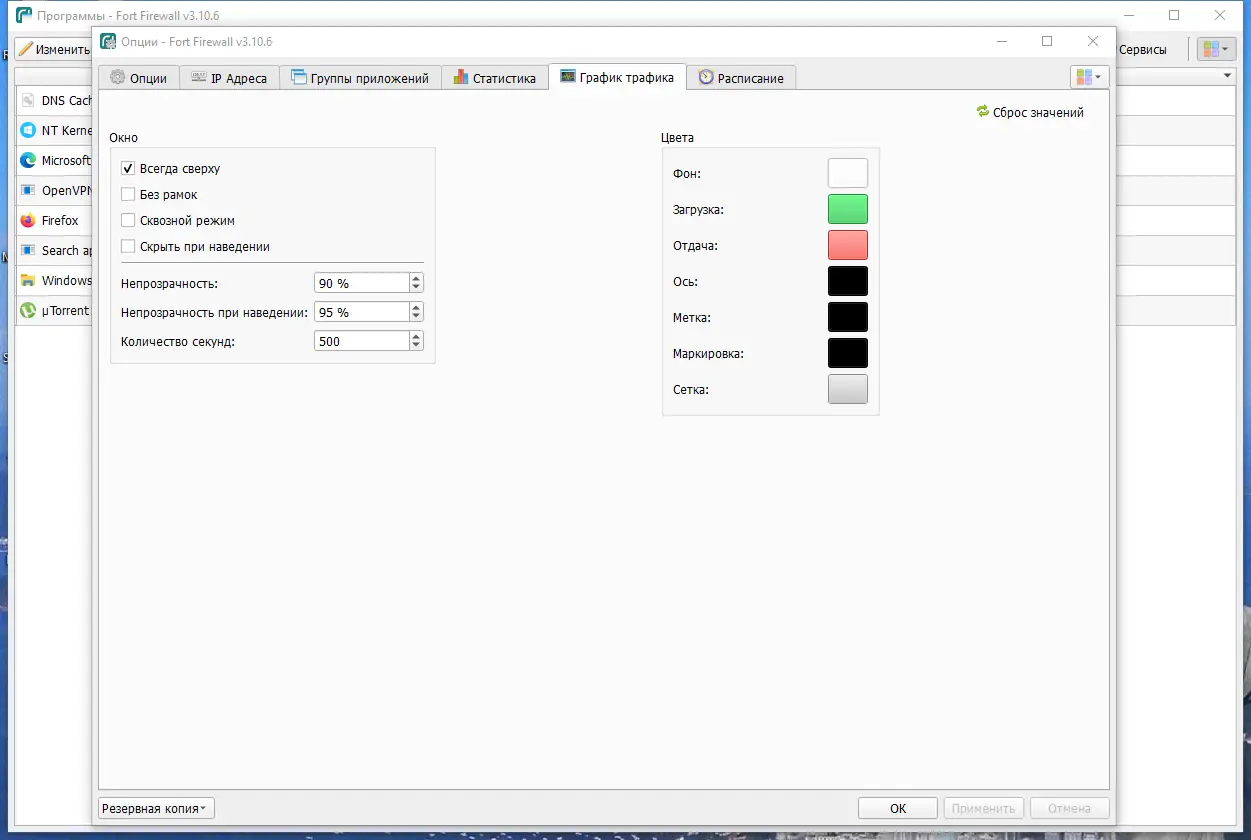Click the pencil Изменить icon in Programs window
1251x840 pixels.
pyautogui.click(x=25, y=49)
